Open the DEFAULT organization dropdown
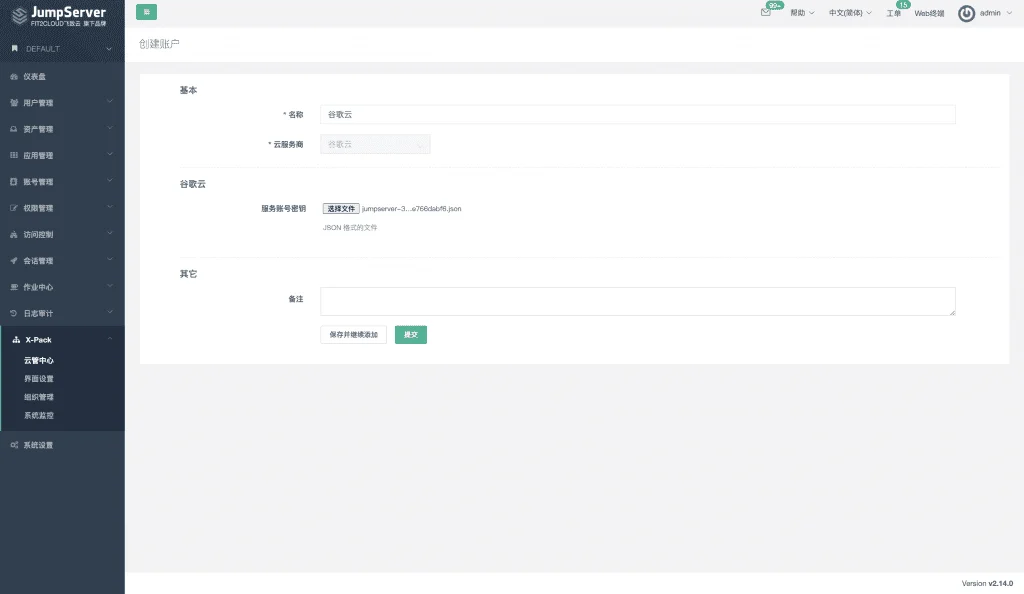Viewport: 1024px width, 594px height. 62,48
